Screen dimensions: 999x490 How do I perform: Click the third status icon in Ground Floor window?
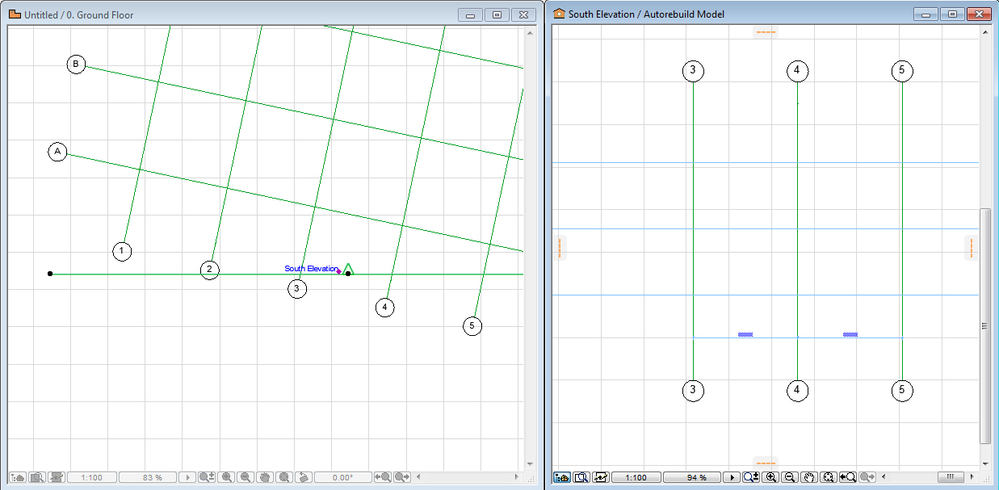coord(57,477)
